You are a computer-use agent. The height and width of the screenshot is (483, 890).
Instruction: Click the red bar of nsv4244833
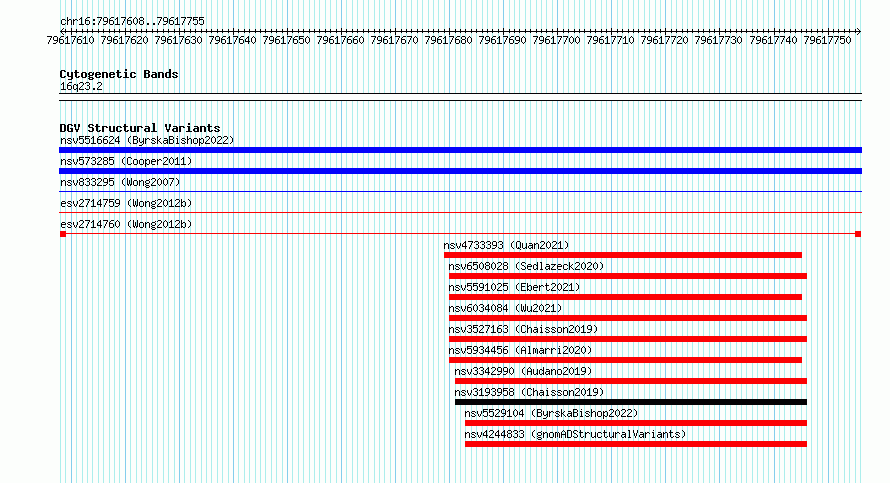coord(636,444)
